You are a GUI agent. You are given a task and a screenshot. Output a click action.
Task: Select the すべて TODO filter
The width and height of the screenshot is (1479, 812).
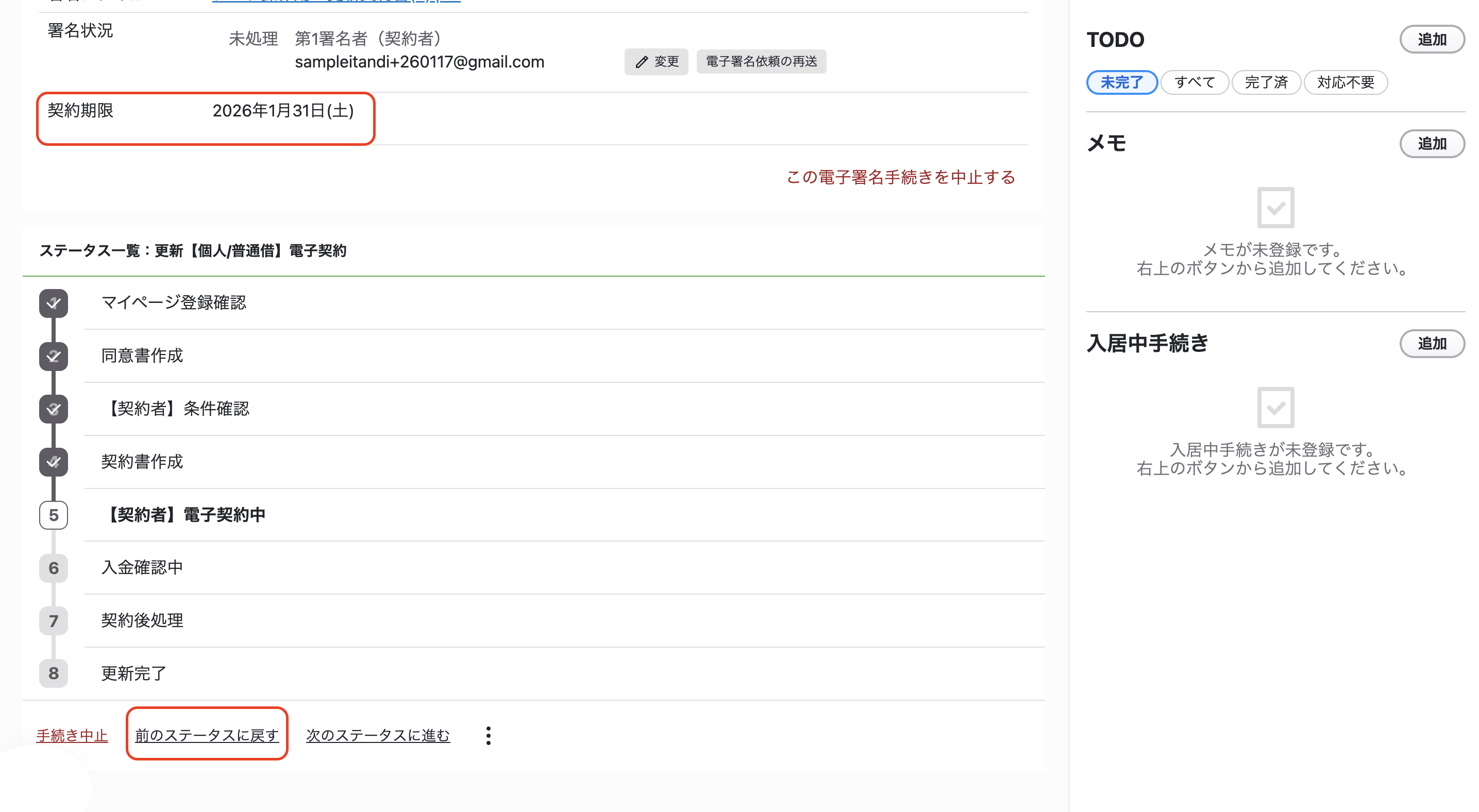point(1195,82)
